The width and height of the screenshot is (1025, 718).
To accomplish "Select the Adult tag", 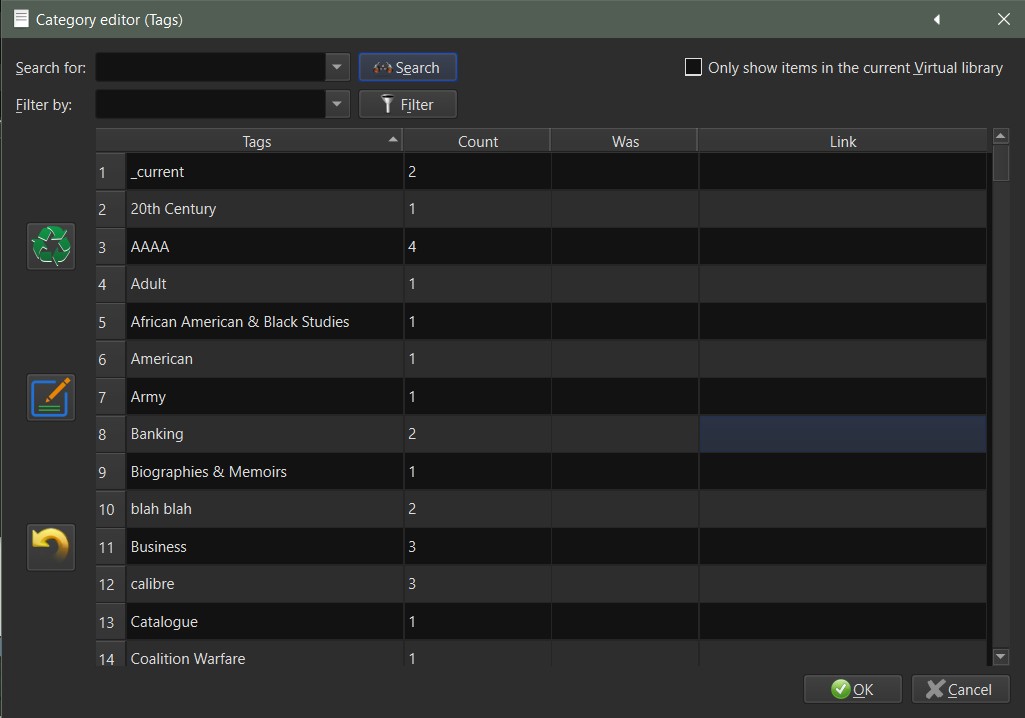I will pyautogui.click(x=265, y=284).
